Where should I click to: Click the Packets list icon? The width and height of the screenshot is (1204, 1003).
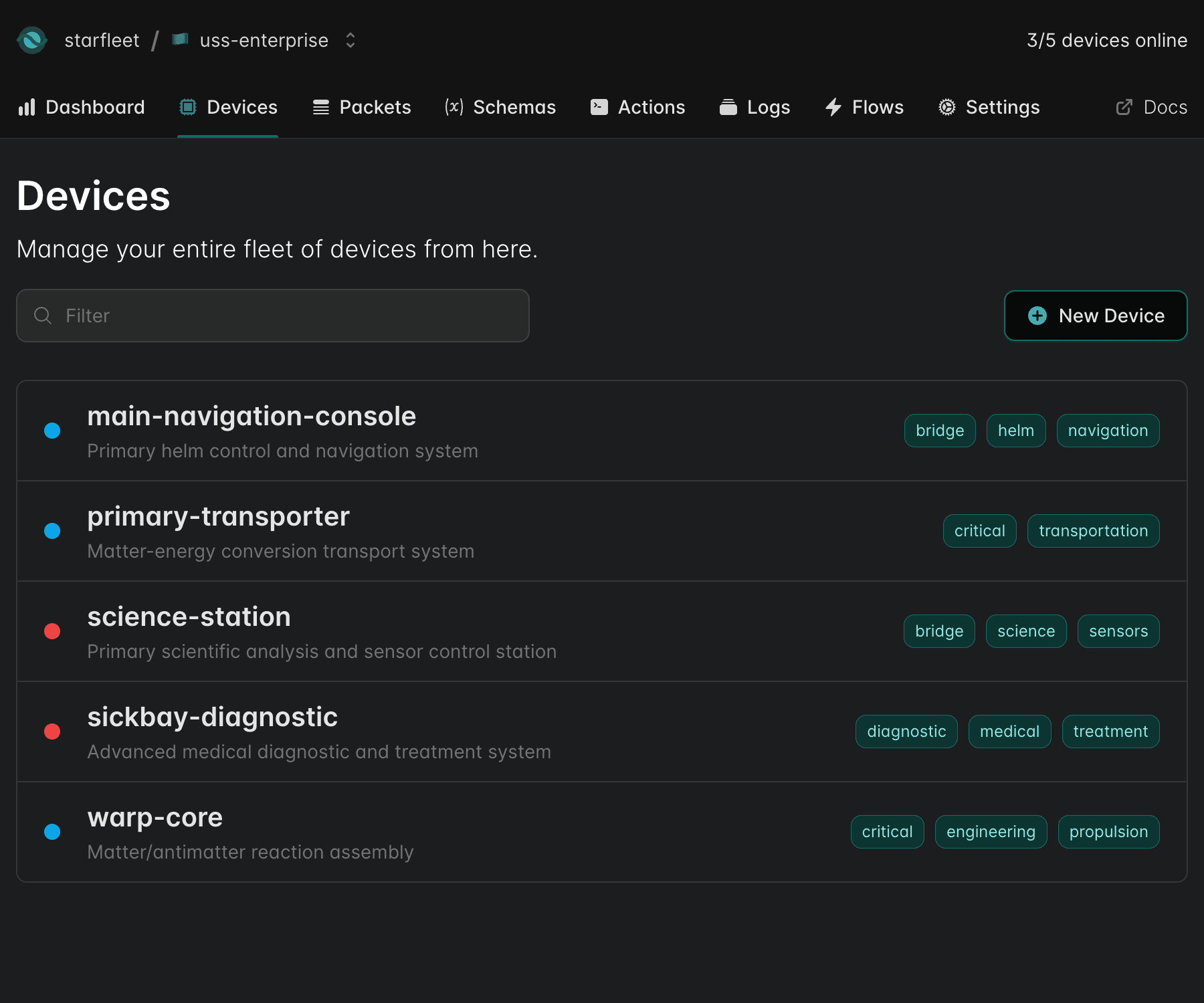320,107
